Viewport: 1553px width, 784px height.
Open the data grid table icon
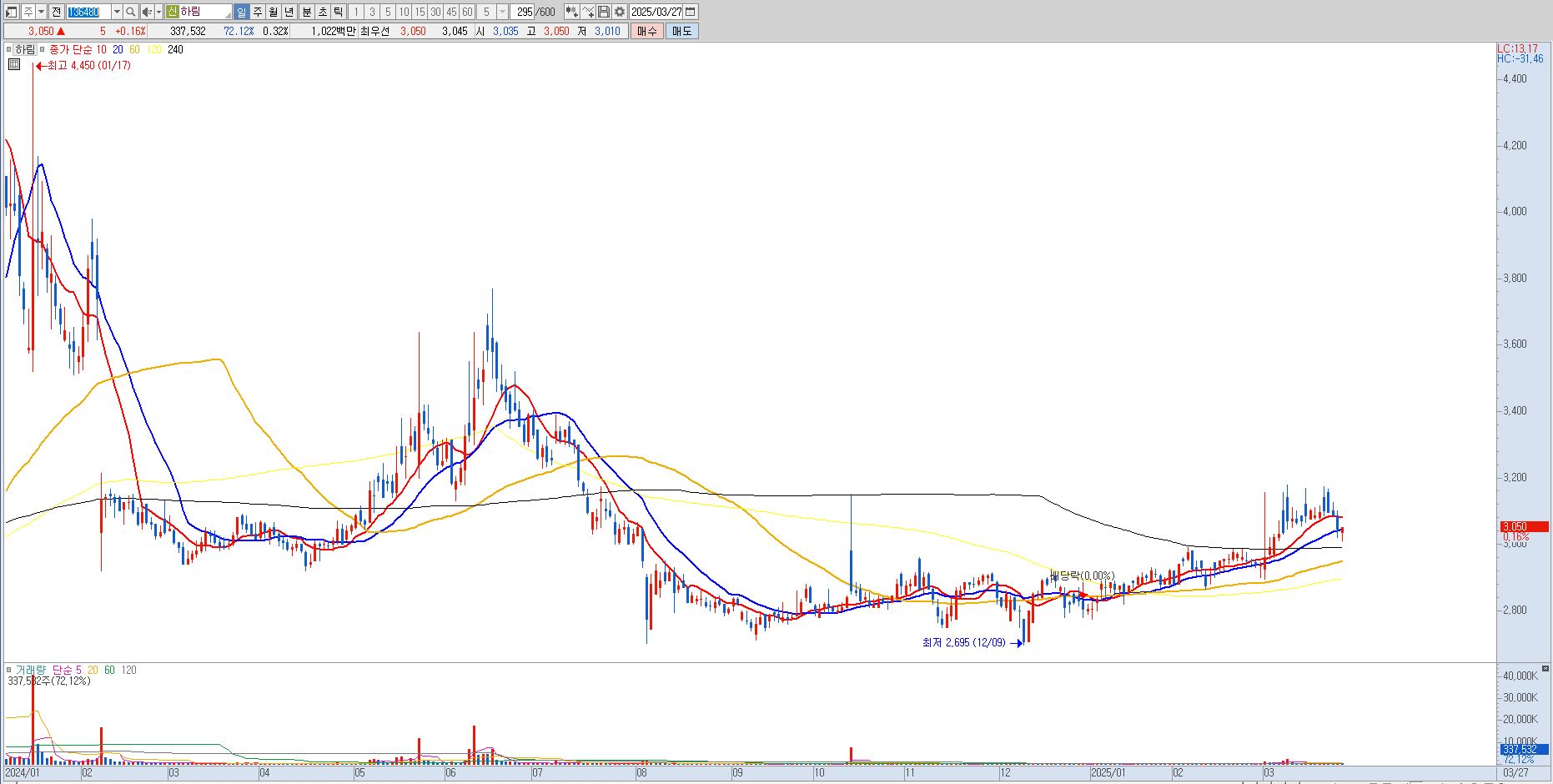(14, 64)
